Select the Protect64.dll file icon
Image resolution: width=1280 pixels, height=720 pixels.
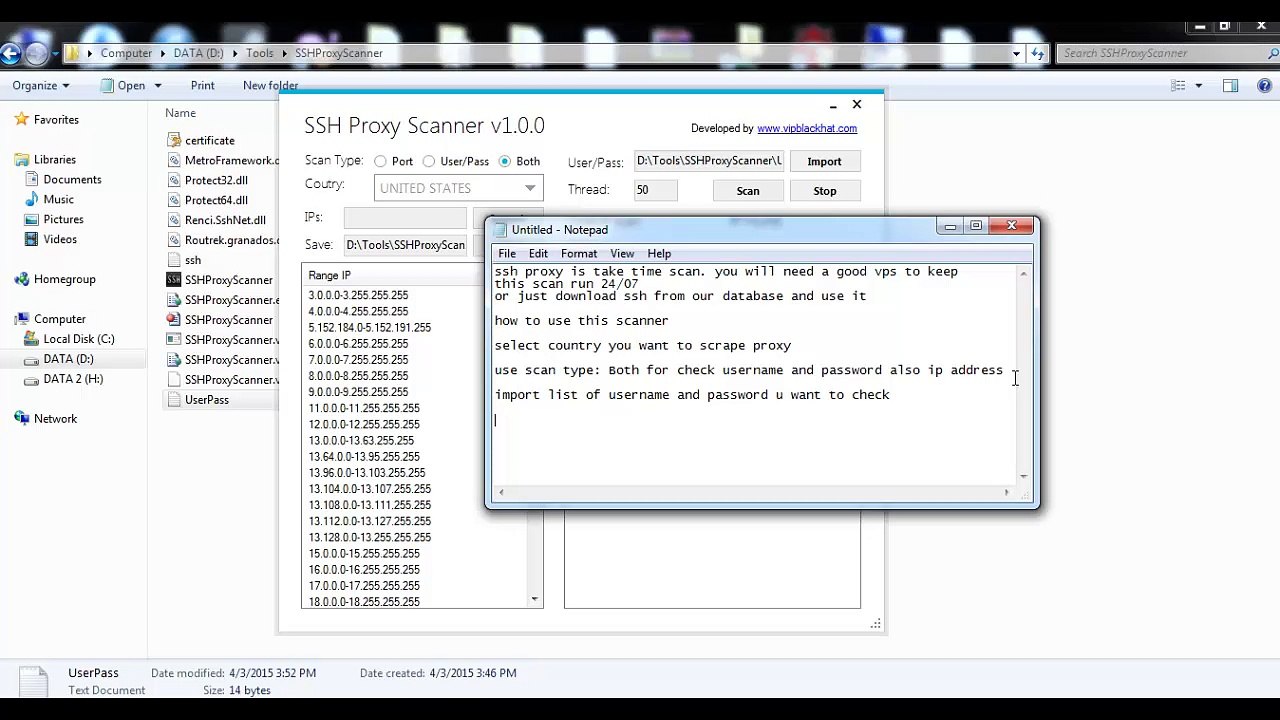[173, 201]
